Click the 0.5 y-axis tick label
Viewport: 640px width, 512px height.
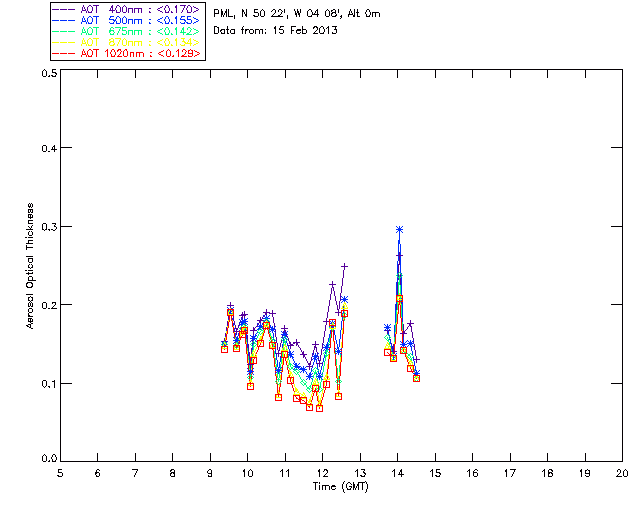point(49,73)
